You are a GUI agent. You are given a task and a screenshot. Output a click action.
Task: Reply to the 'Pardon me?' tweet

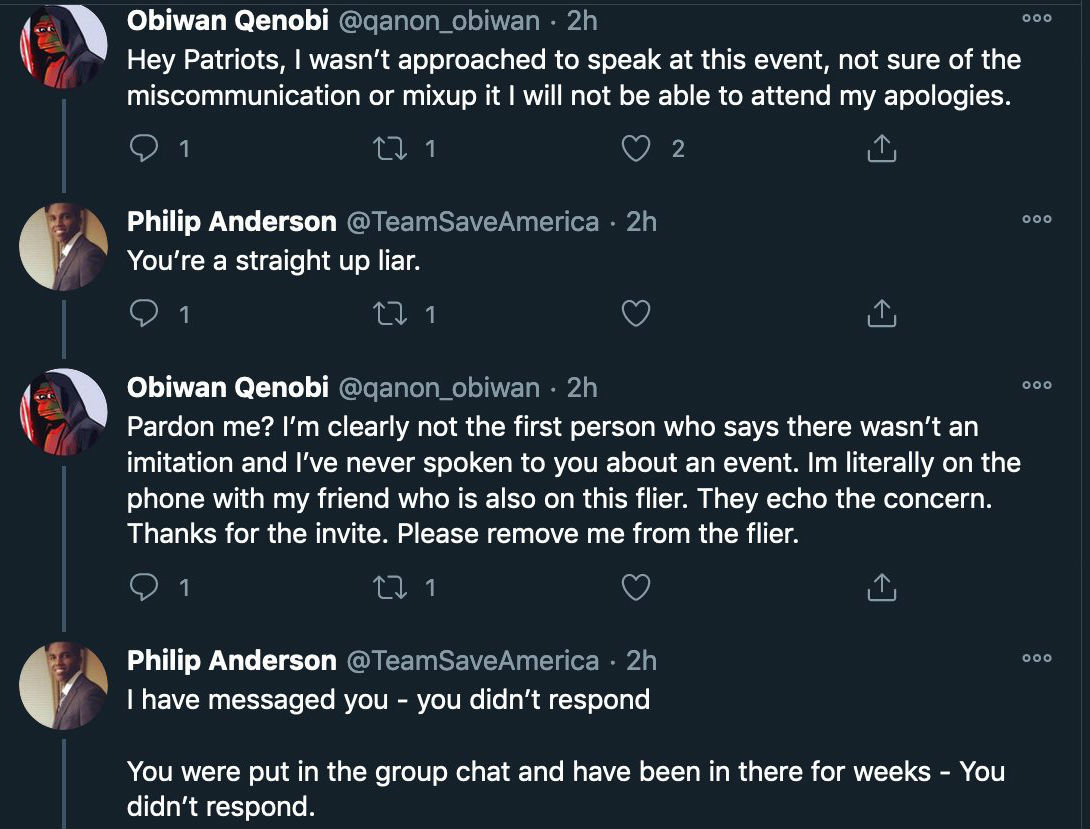[x=144, y=588]
